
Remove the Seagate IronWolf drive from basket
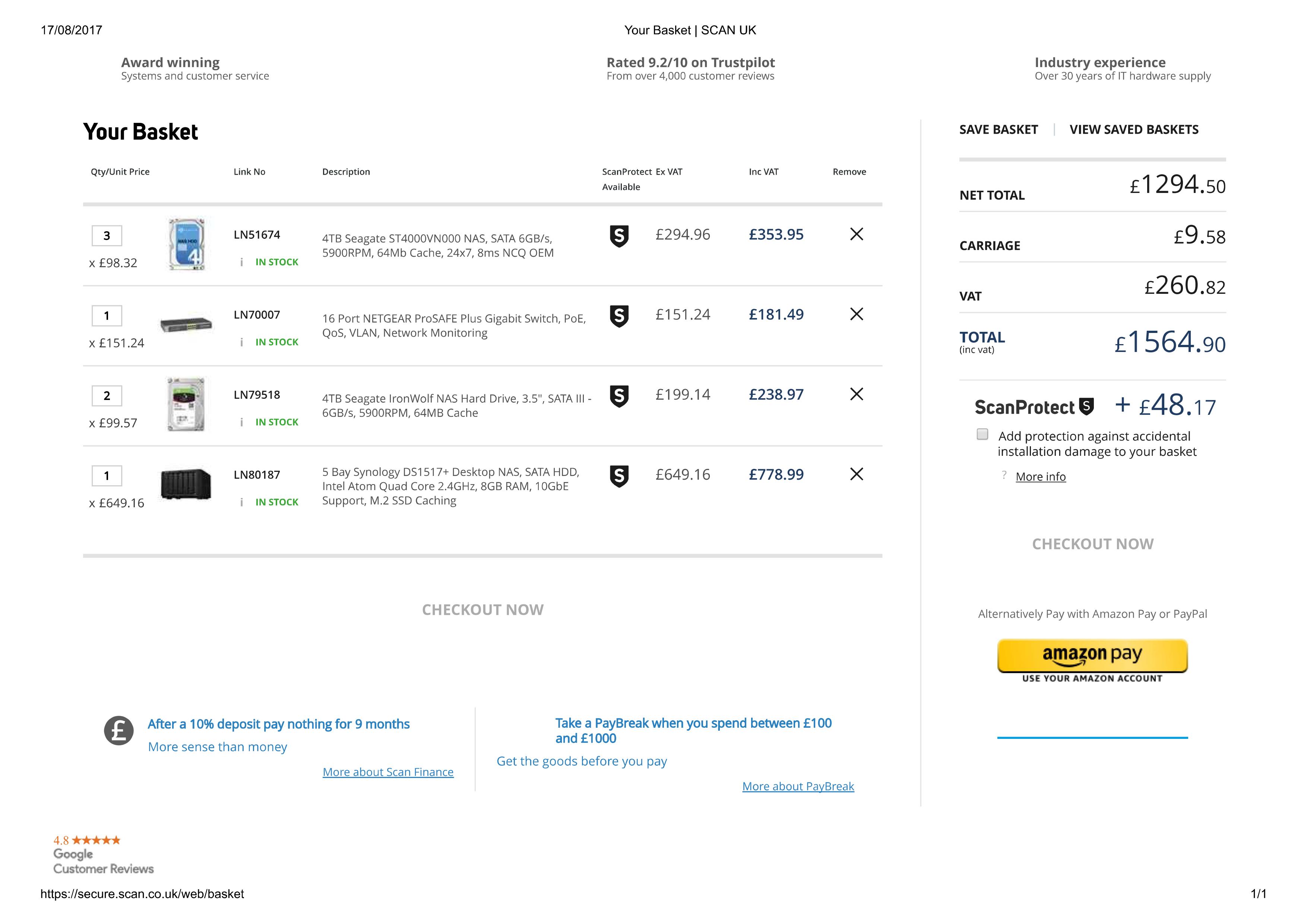coord(856,394)
